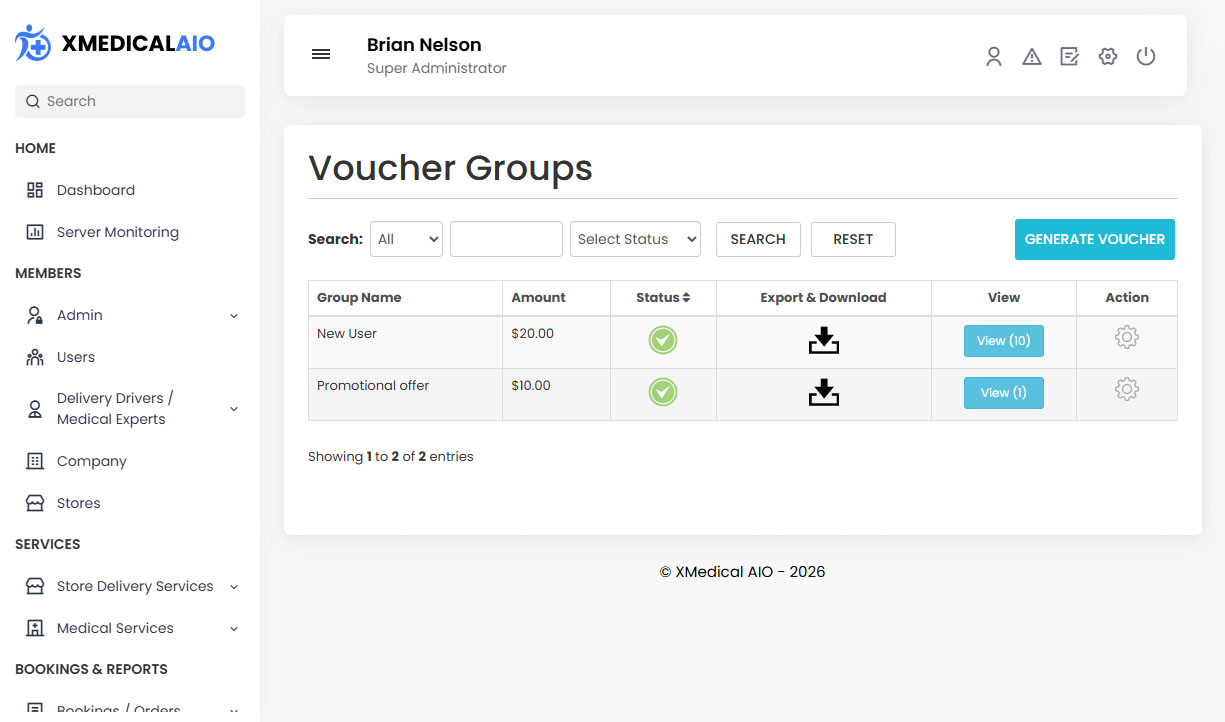Download the New User voucher export

pos(823,340)
